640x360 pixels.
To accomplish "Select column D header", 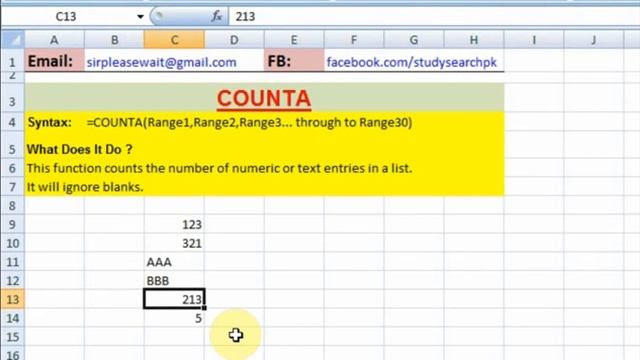I will (234, 40).
